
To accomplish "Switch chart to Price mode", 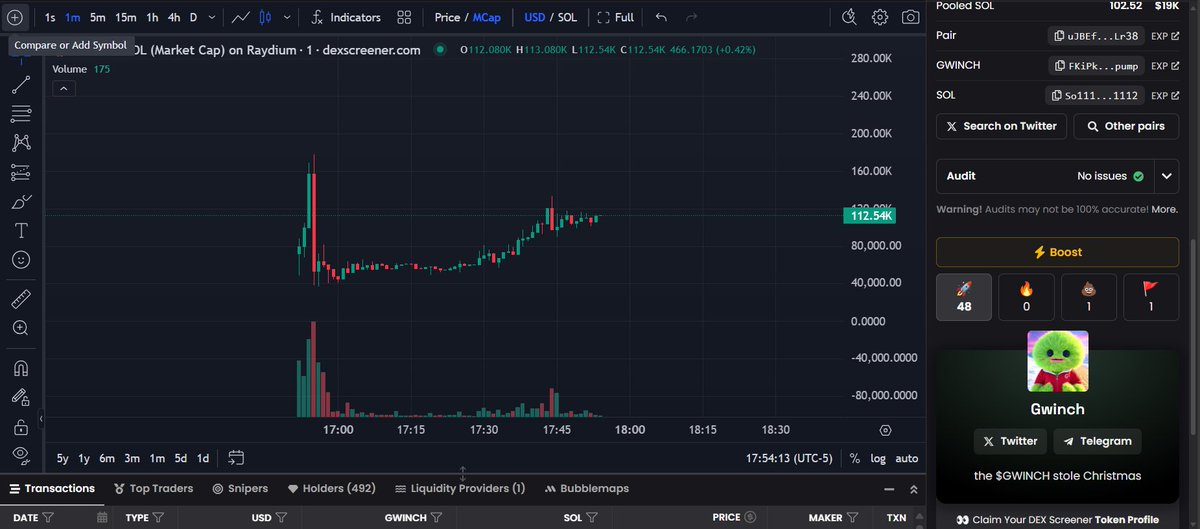I will (x=447, y=17).
